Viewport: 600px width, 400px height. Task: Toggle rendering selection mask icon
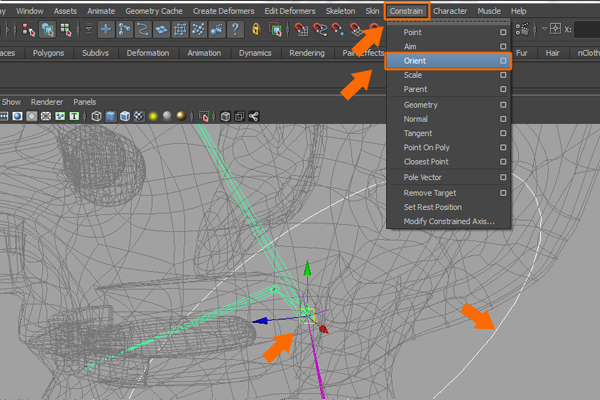coord(217,29)
